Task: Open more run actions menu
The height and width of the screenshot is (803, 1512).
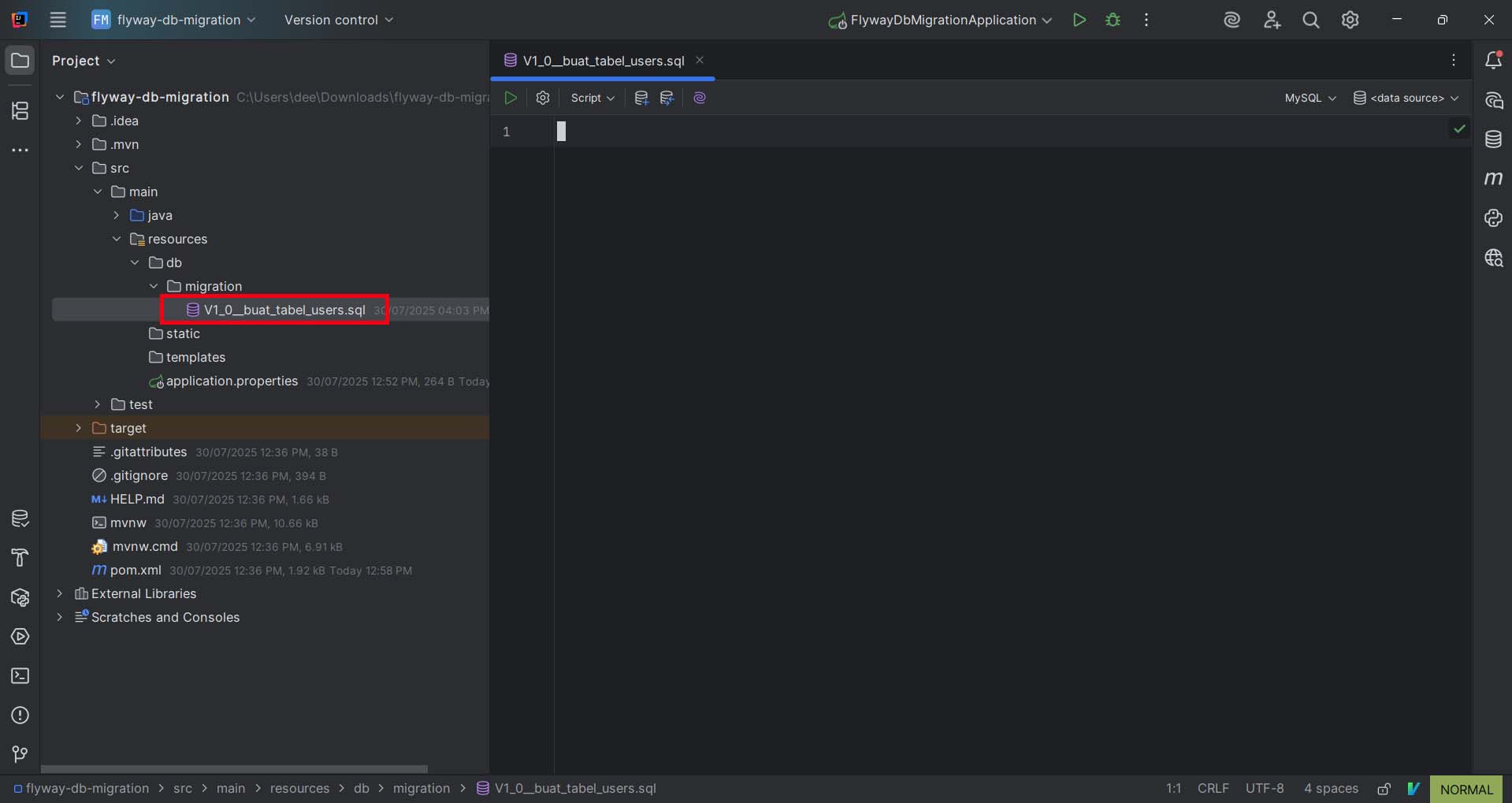Action: point(1146,20)
